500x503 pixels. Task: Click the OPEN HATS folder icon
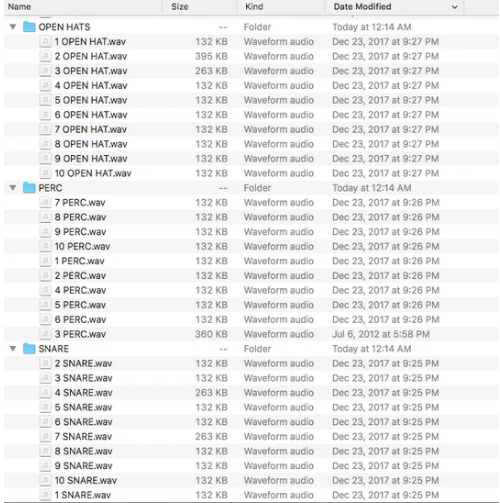pos(29,27)
